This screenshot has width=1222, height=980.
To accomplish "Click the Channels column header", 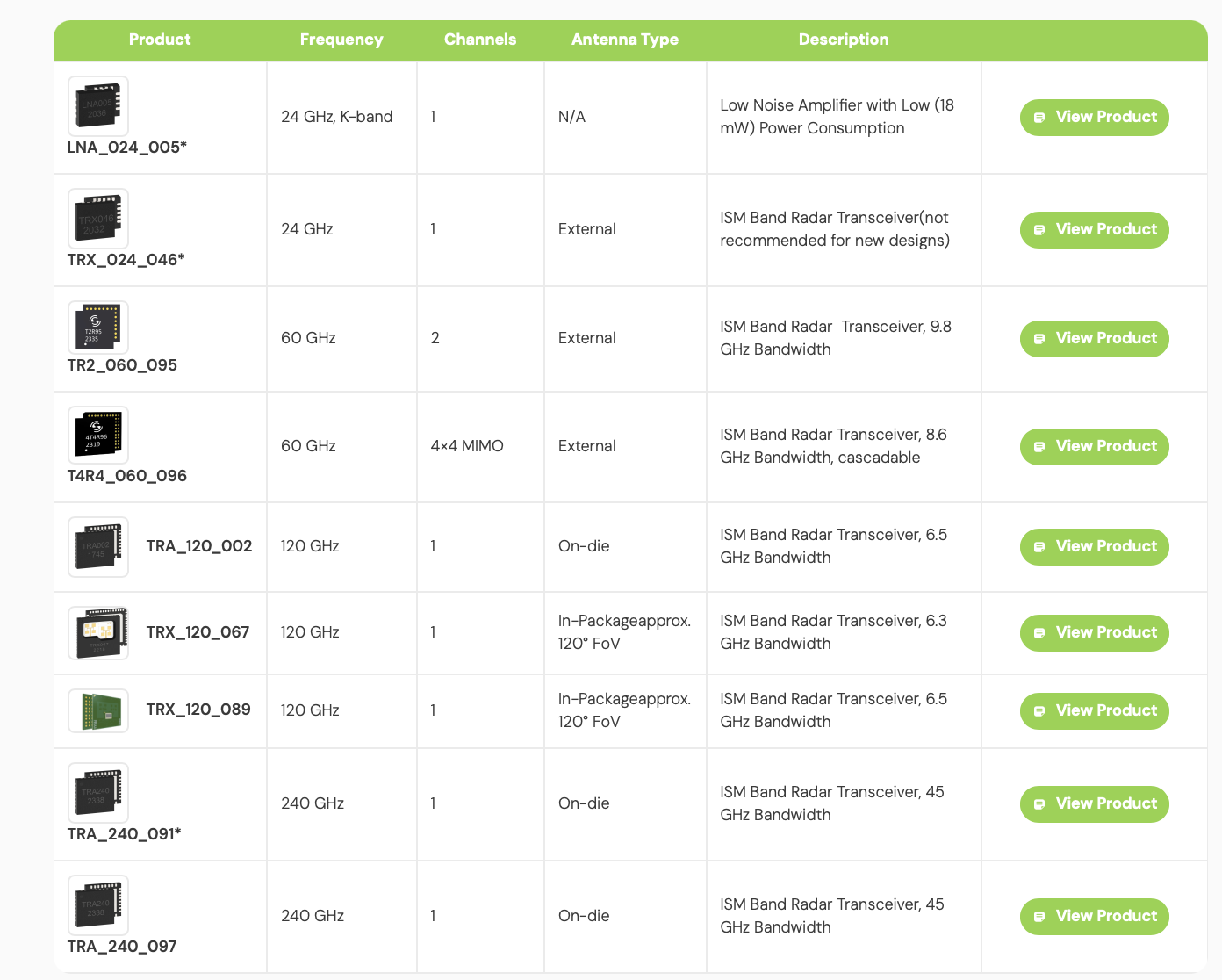I will [480, 40].
